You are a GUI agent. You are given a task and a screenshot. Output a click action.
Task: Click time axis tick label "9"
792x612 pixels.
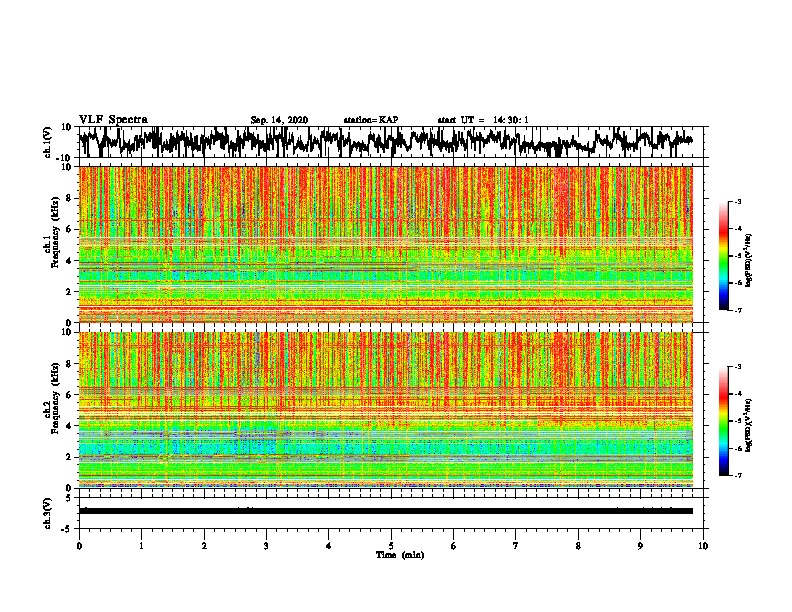coord(640,546)
